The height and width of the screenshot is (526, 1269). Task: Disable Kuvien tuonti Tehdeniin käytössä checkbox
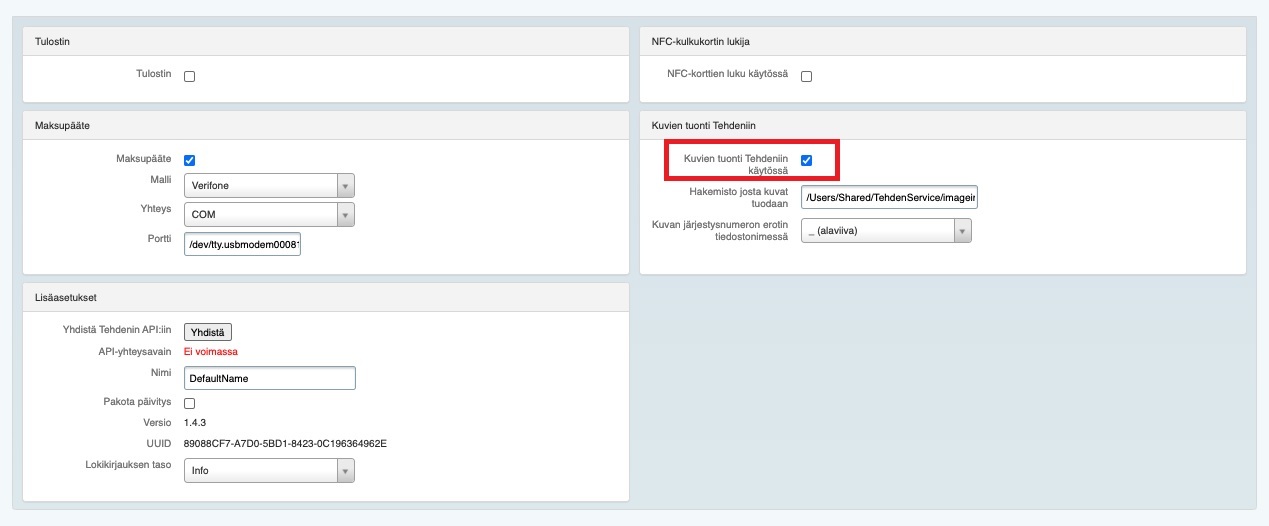pyautogui.click(x=806, y=160)
